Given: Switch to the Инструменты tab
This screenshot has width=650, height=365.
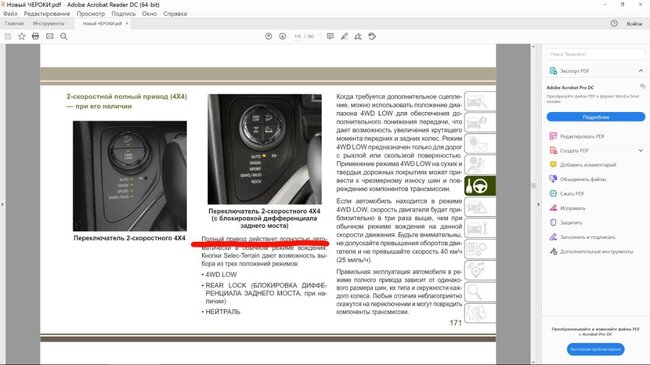Looking at the screenshot, I should [49, 24].
